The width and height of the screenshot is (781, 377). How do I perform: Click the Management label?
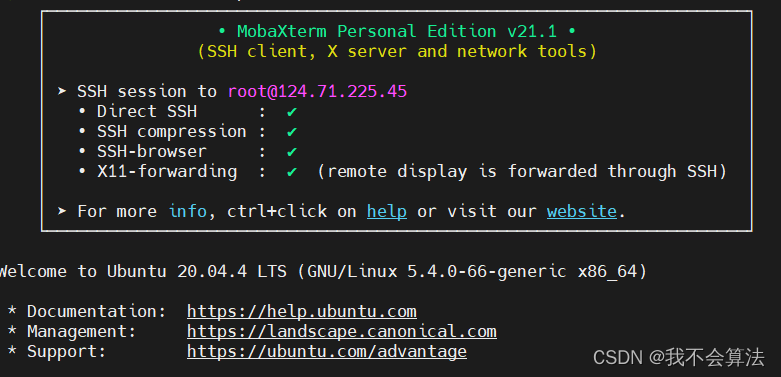coord(82,331)
